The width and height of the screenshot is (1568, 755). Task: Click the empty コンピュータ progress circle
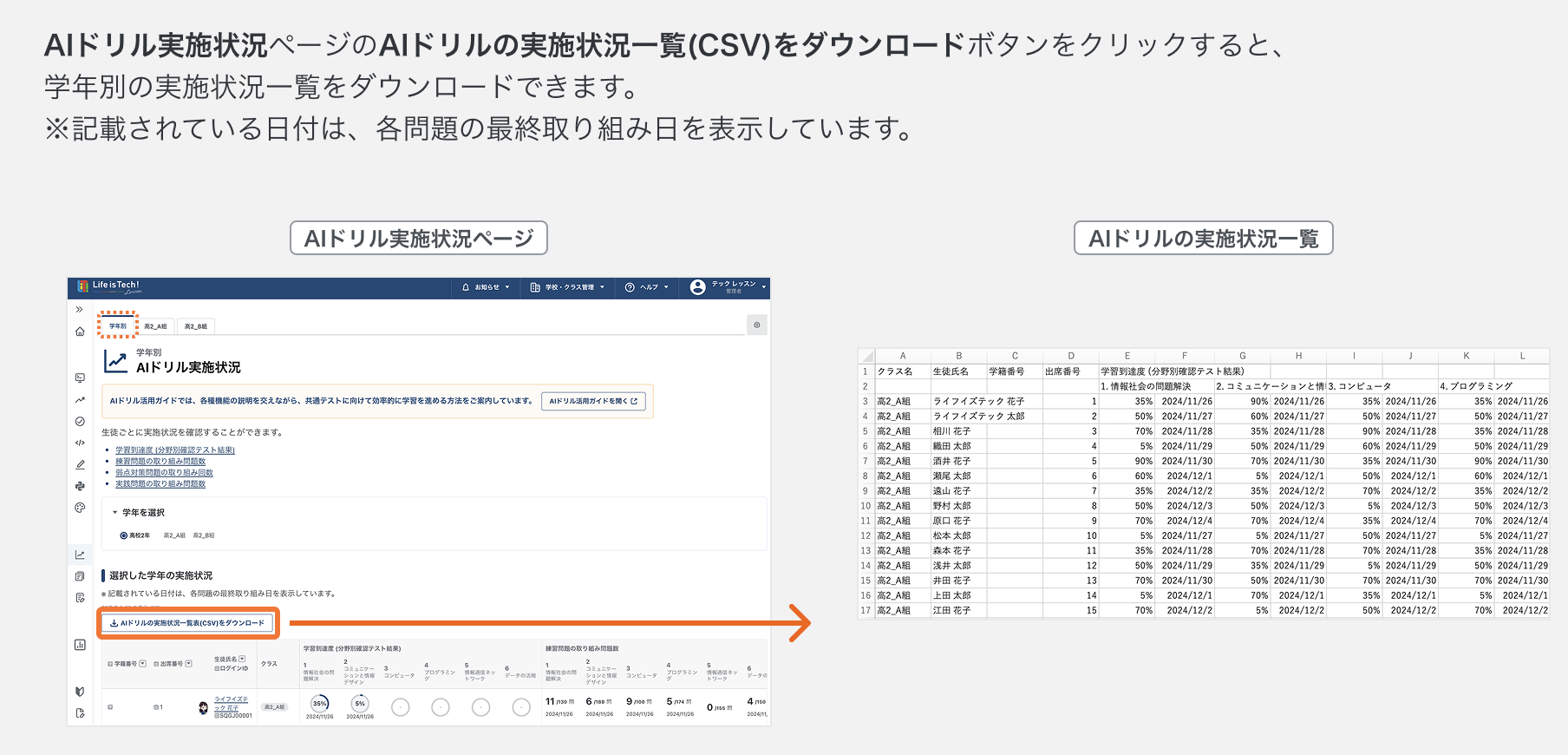coord(400,708)
